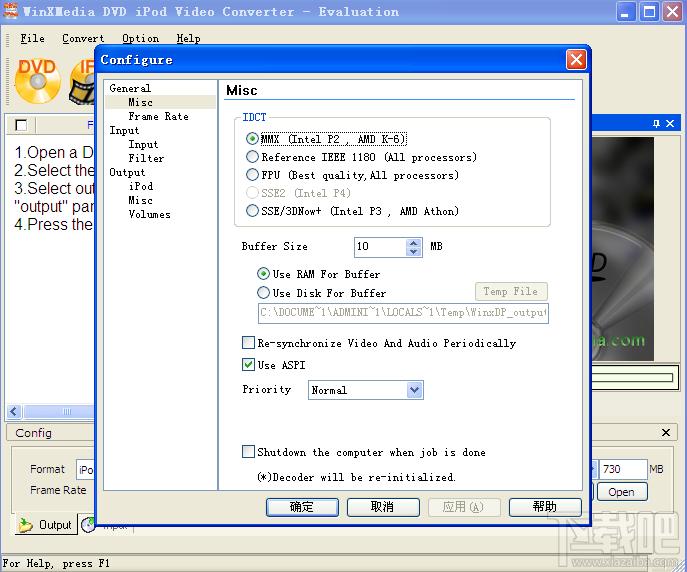The image size is (687, 572).
Task: Open the Priority dropdown
Action: click(414, 390)
